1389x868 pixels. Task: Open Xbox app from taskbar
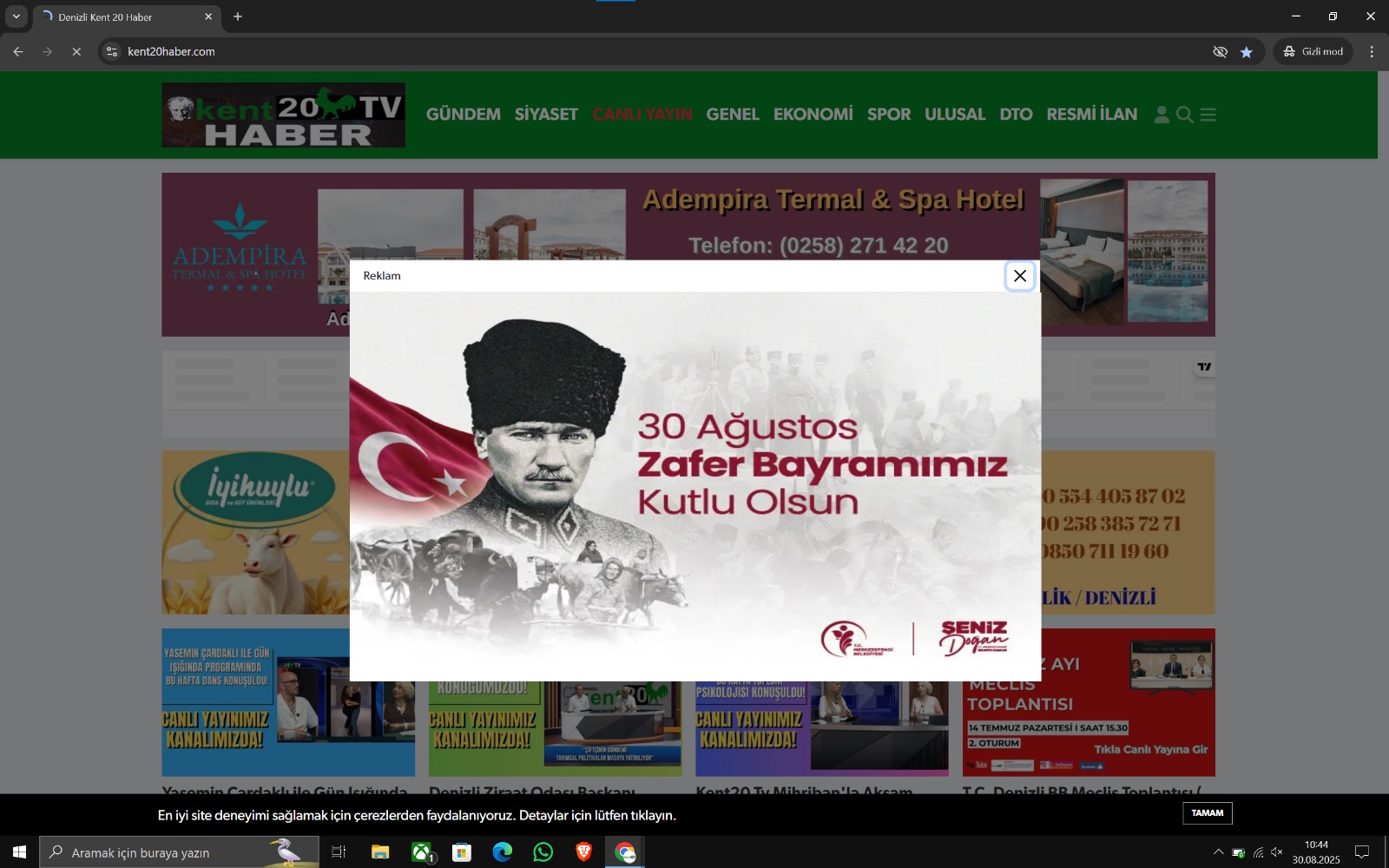tap(422, 852)
